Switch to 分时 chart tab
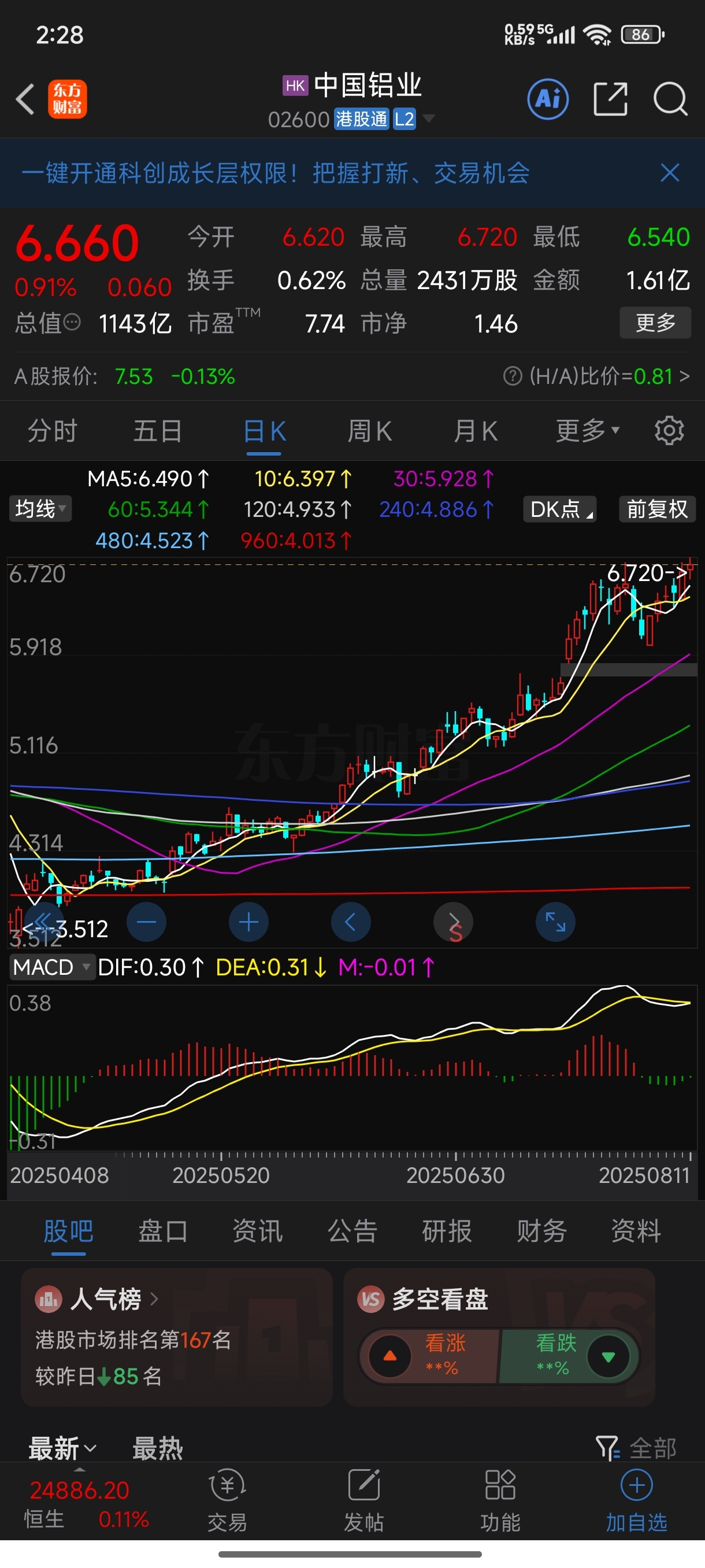This screenshot has height=1568, width=705. 53,431
